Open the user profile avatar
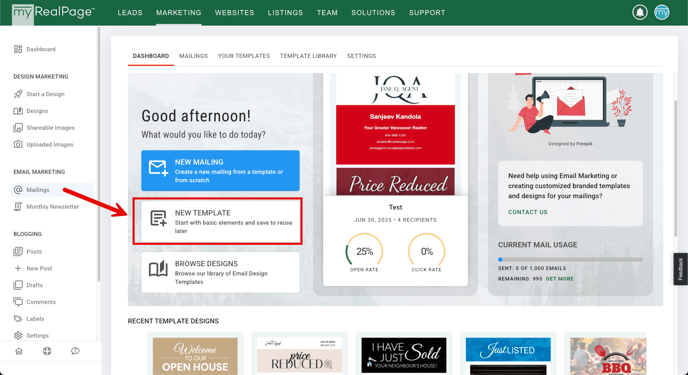Screen dimensions: 688x375 pyautogui.click(x=662, y=12)
